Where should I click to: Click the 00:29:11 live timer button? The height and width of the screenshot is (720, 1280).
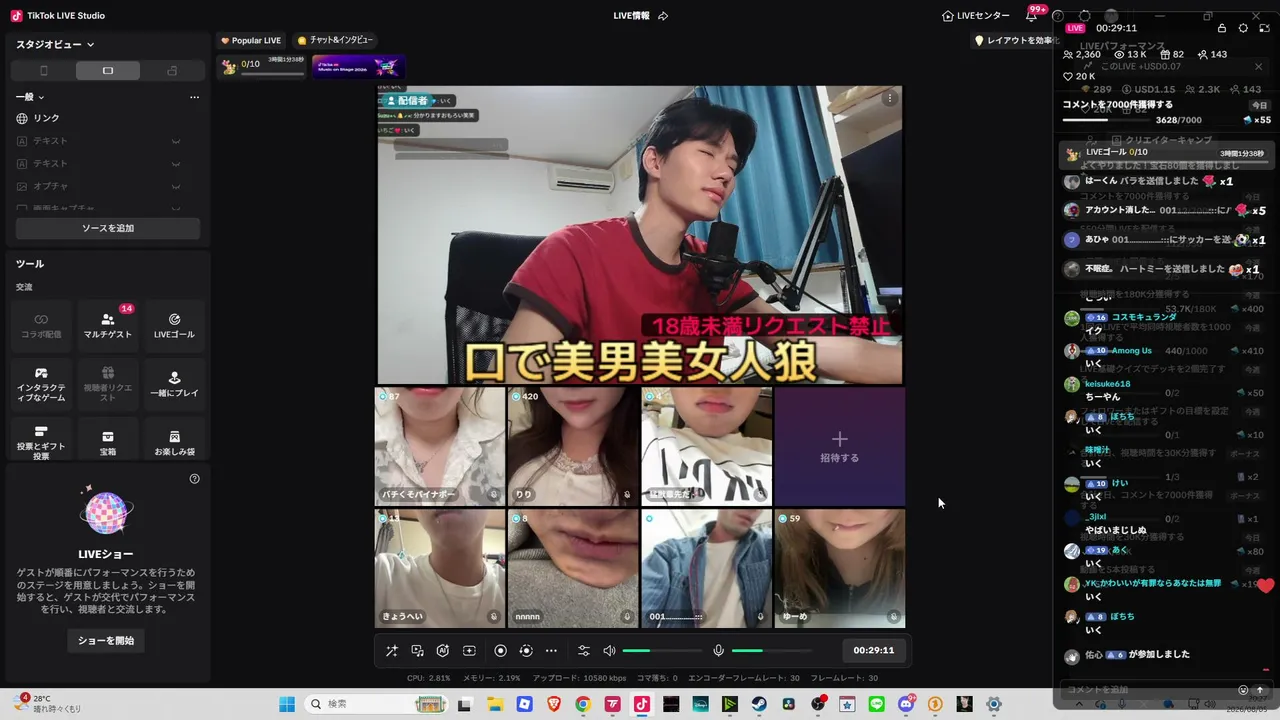click(x=873, y=650)
